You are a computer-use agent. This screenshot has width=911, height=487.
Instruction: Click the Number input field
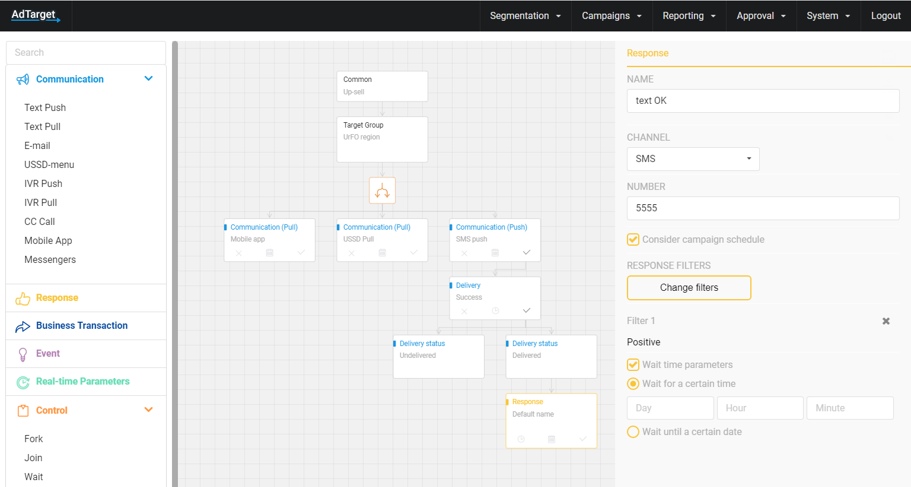click(x=762, y=208)
